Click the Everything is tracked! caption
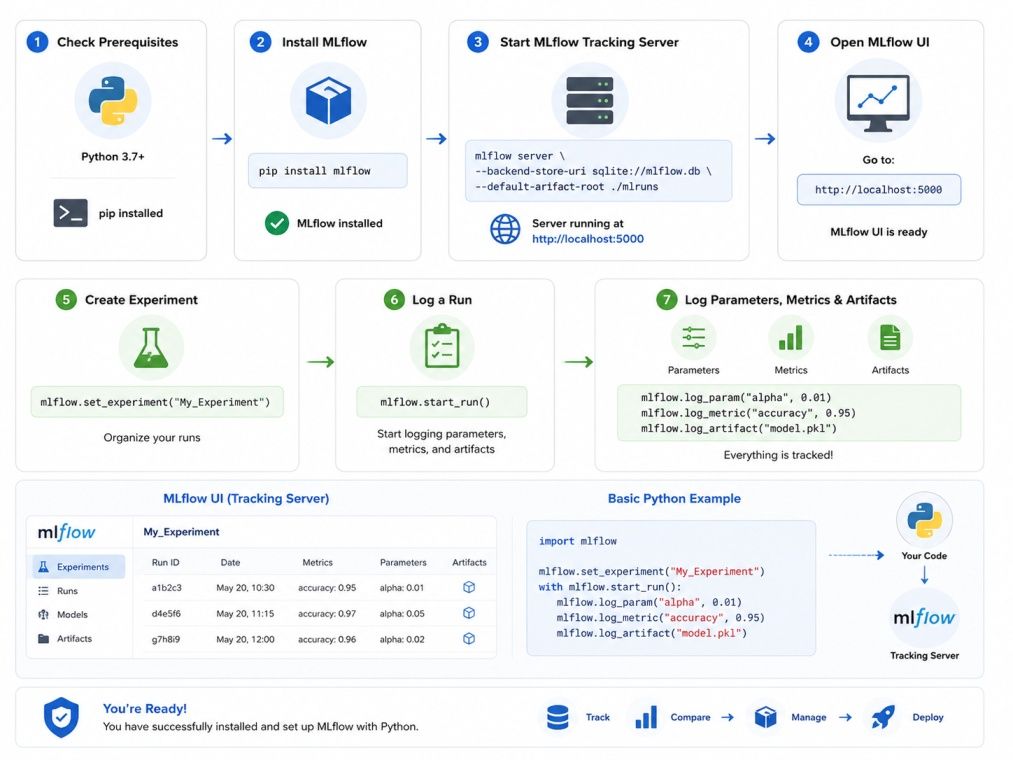Screen dimensions: 1013x760 [x=778, y=455]
